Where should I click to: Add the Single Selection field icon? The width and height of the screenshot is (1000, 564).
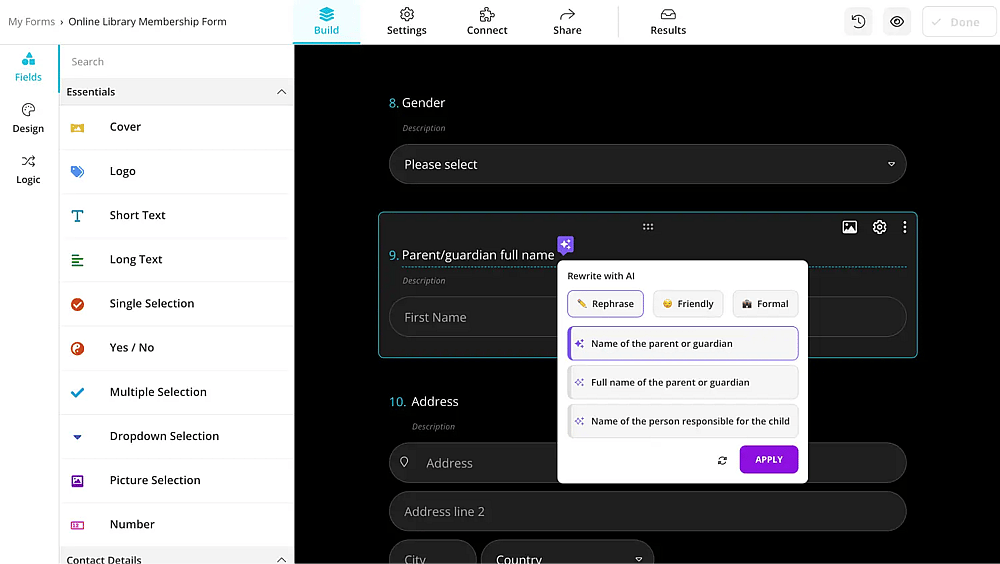tap(77, 304)
